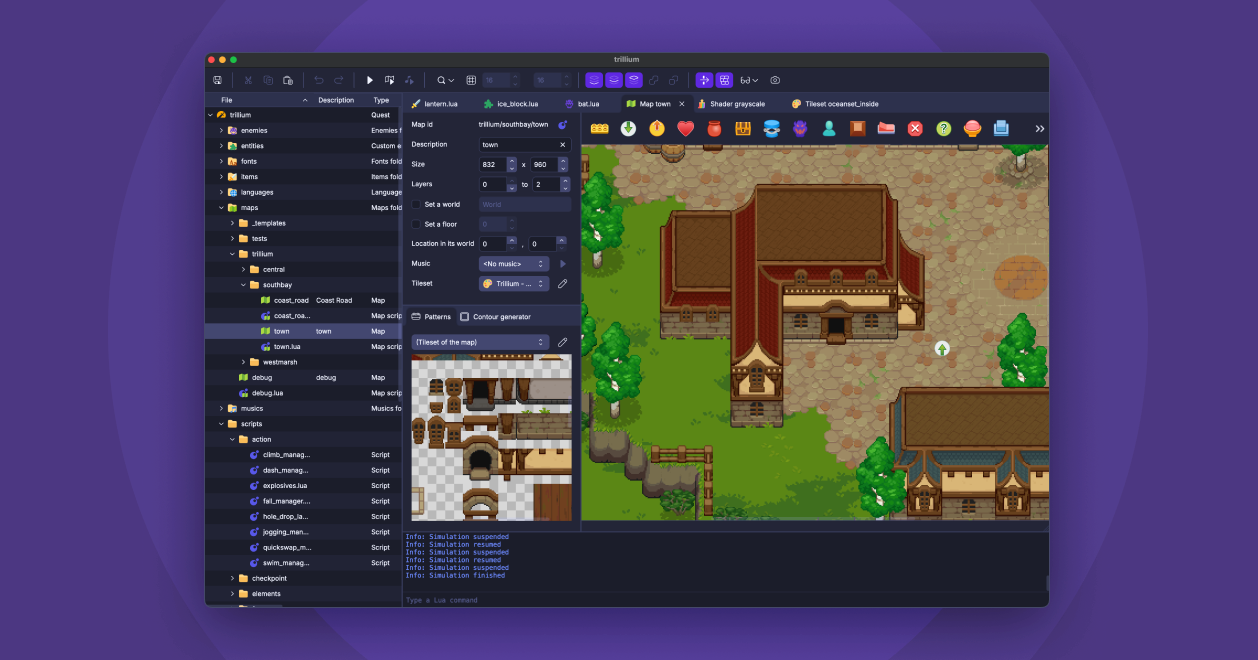This screenshot has width=1258, height=660.
Task: Select the red heart pickable icon
Action: tap(686, 128)
